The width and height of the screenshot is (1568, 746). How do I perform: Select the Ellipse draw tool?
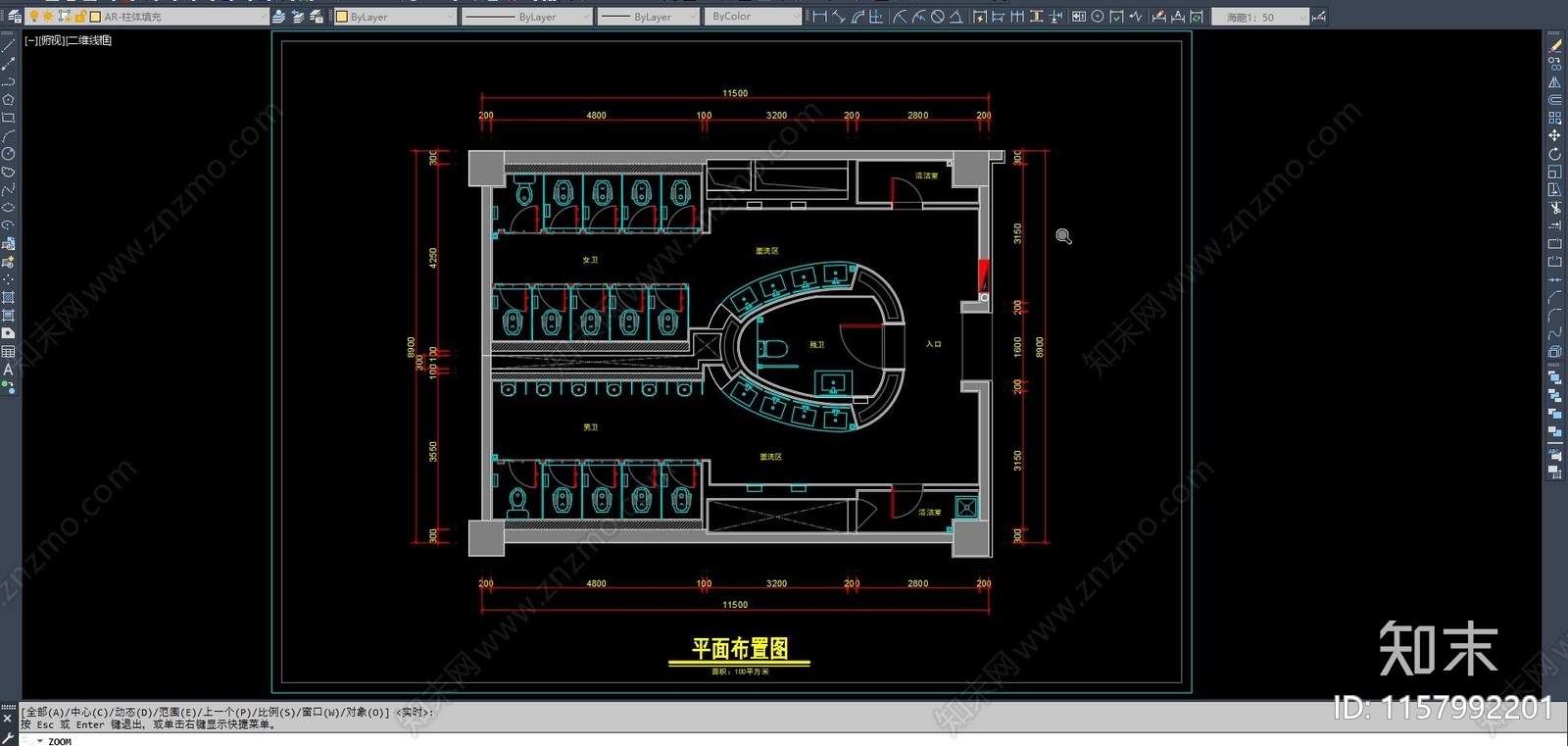tap(8, 207)
